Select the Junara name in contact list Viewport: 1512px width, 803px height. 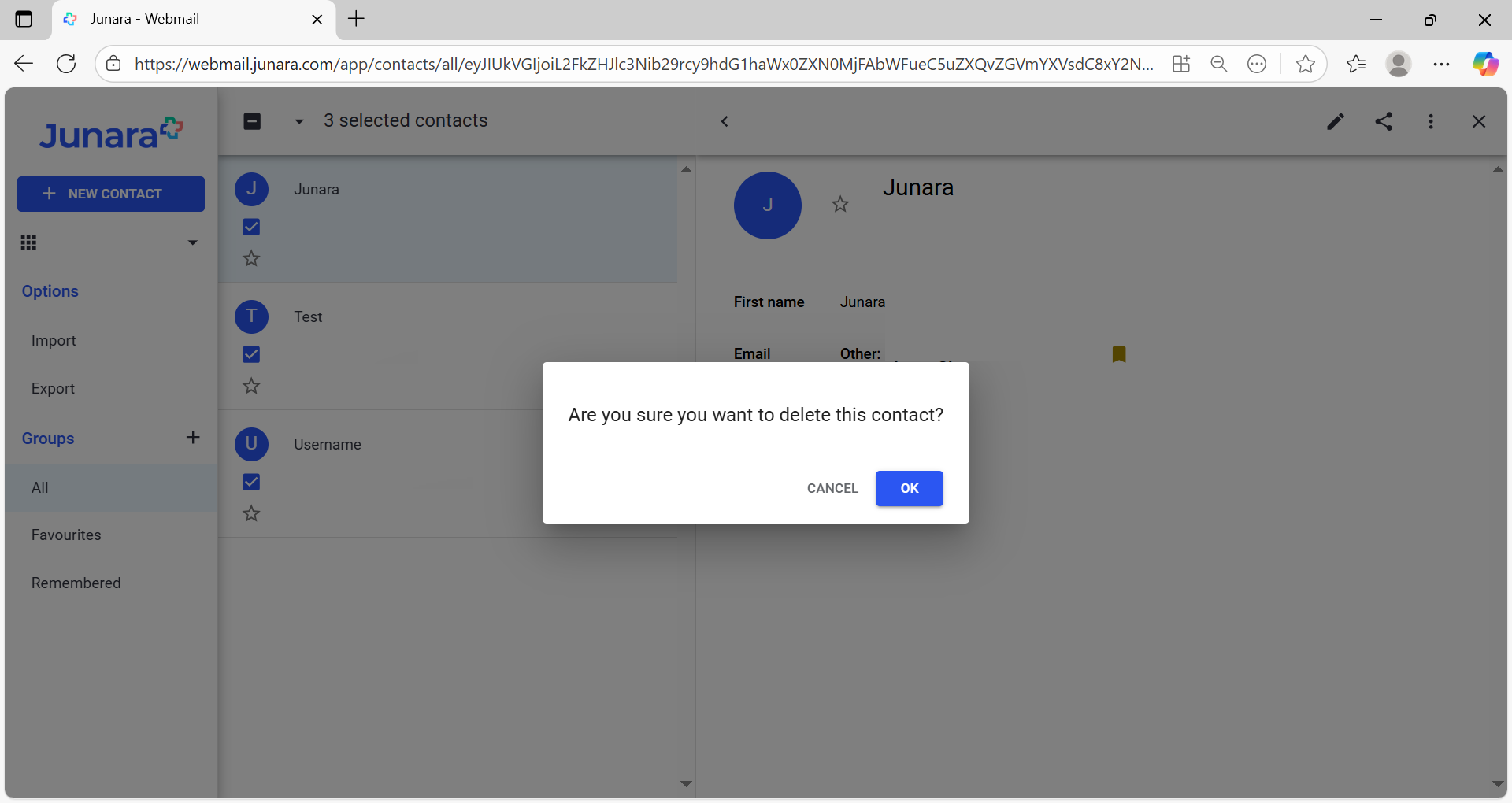[317, 190]
